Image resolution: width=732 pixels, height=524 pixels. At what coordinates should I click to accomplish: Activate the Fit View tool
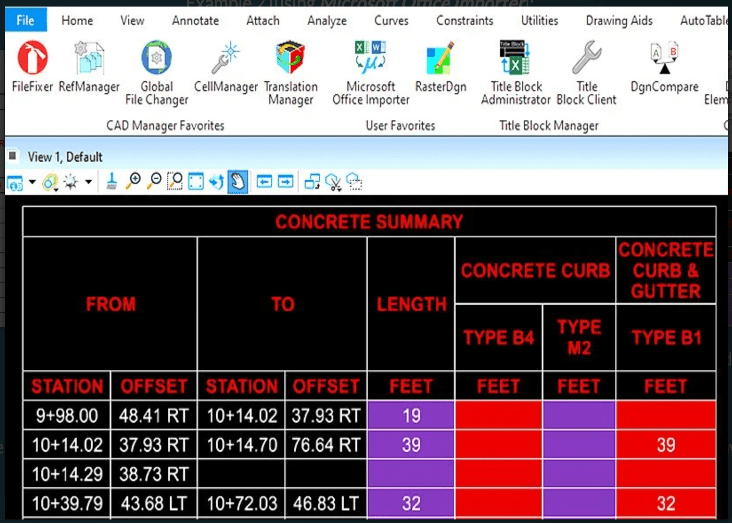pos(196,181)
